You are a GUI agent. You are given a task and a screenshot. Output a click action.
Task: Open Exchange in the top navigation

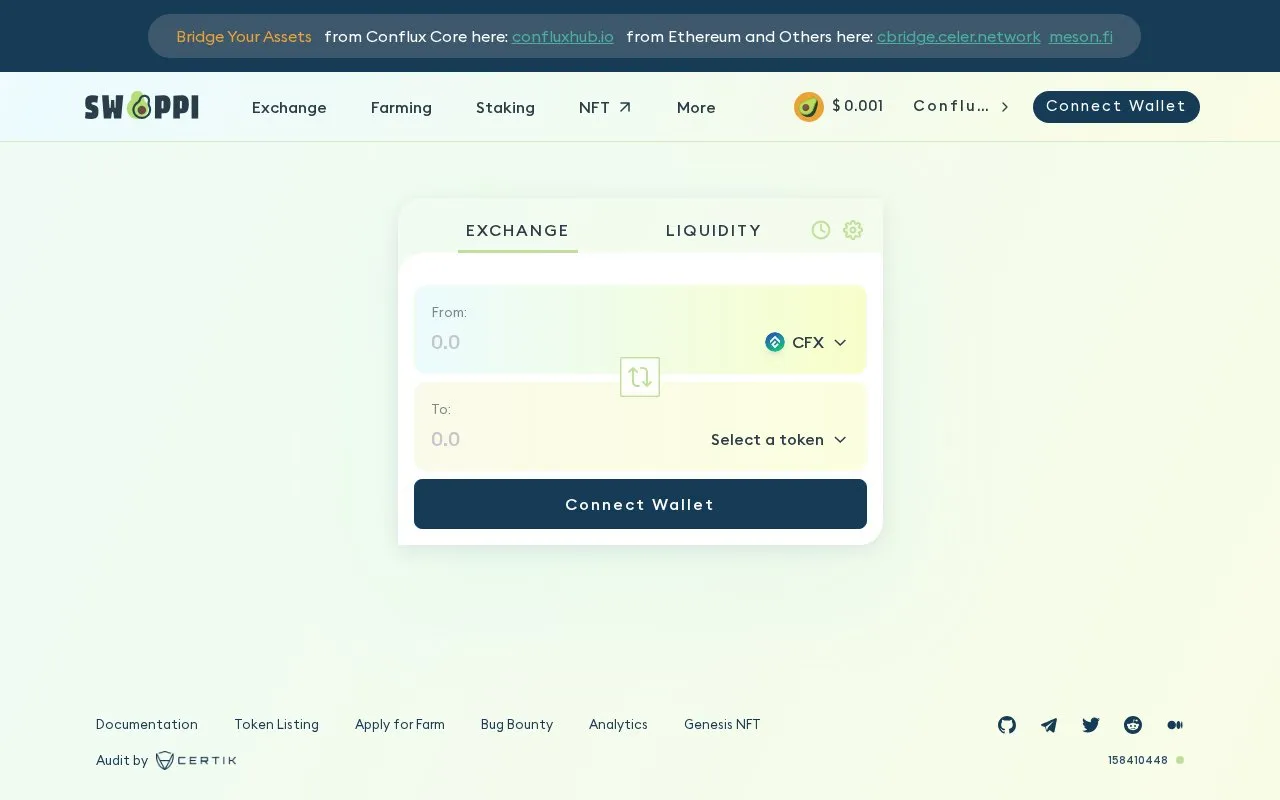pyautogui.click(x=289, y=107)
